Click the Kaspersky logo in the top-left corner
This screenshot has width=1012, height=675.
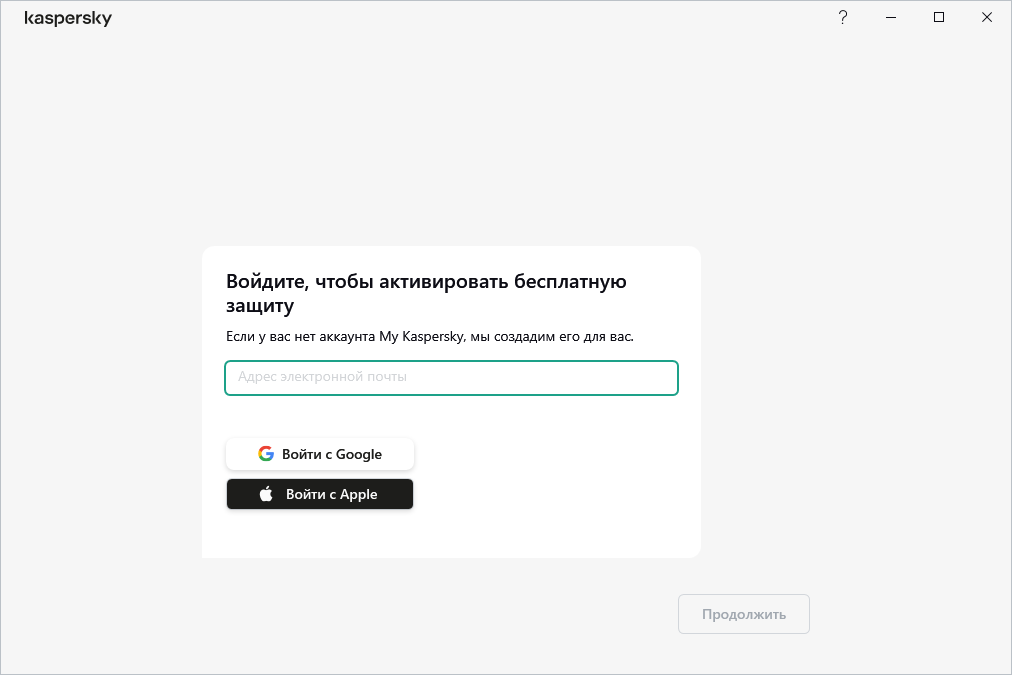tap(68, 17)
